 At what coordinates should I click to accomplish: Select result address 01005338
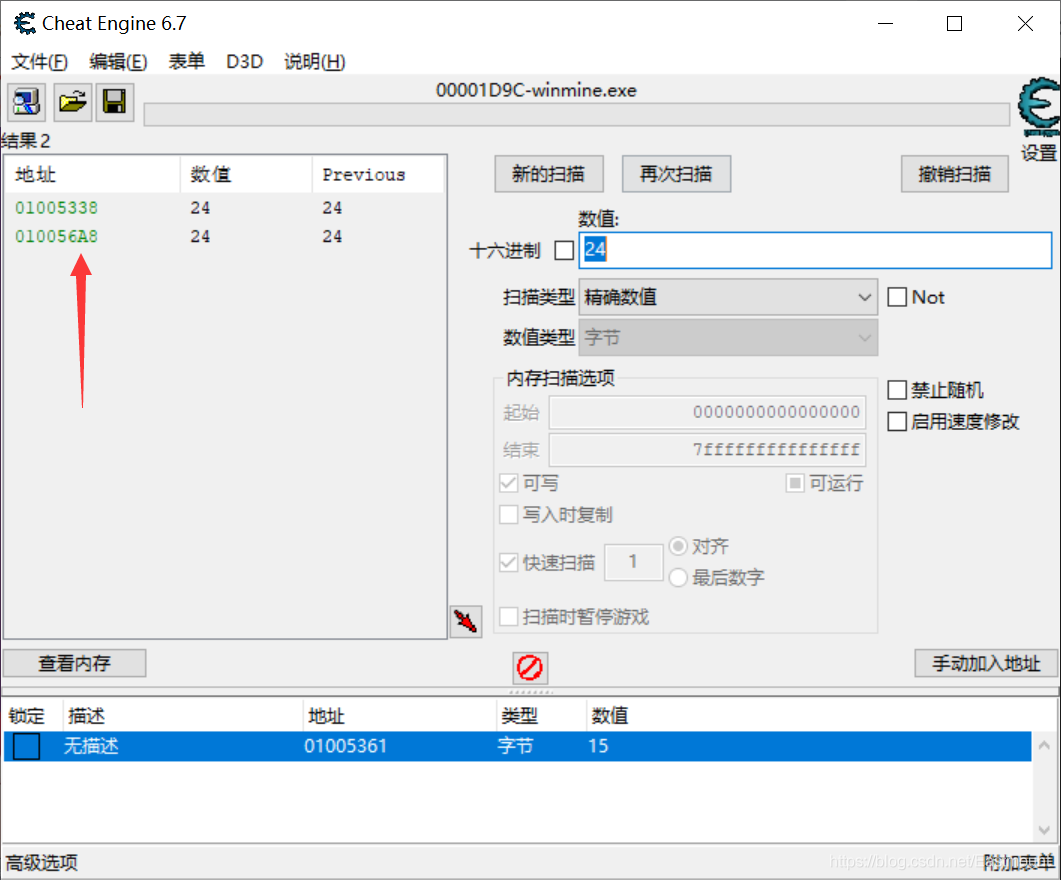[57, 208]
